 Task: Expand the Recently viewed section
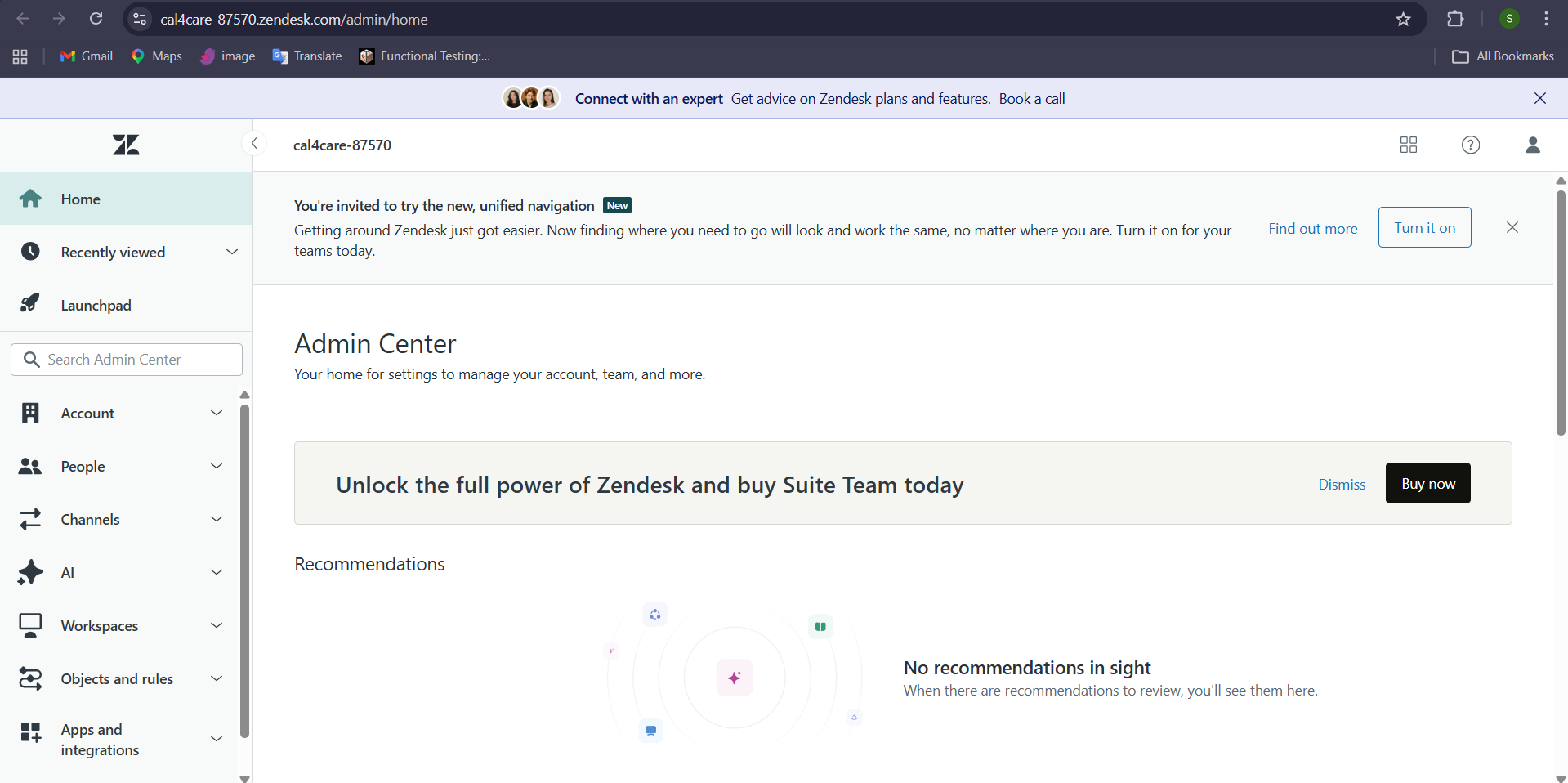click(232, 252)
